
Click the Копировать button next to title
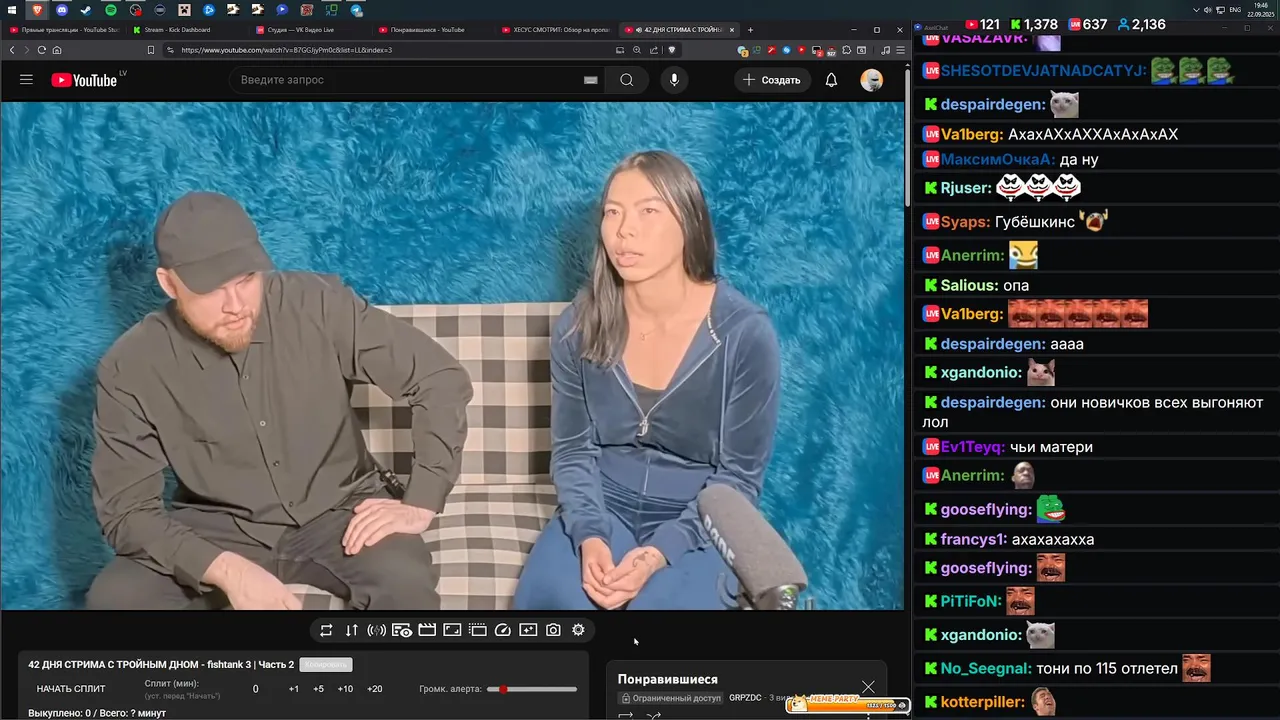point(326,664)
